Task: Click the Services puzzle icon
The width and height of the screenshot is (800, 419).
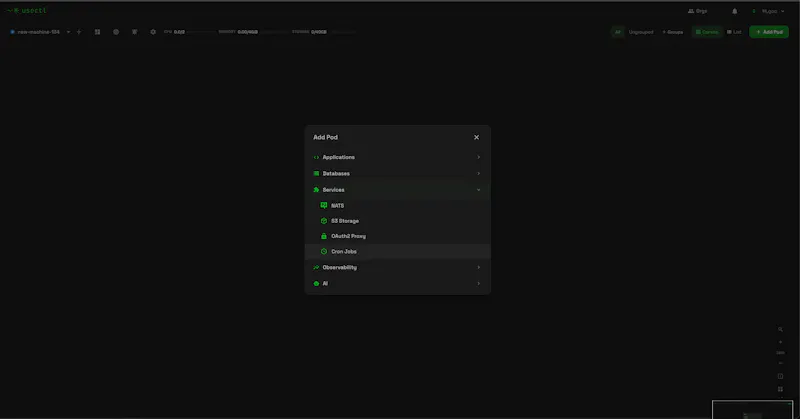Action: [x=316, y=190]
